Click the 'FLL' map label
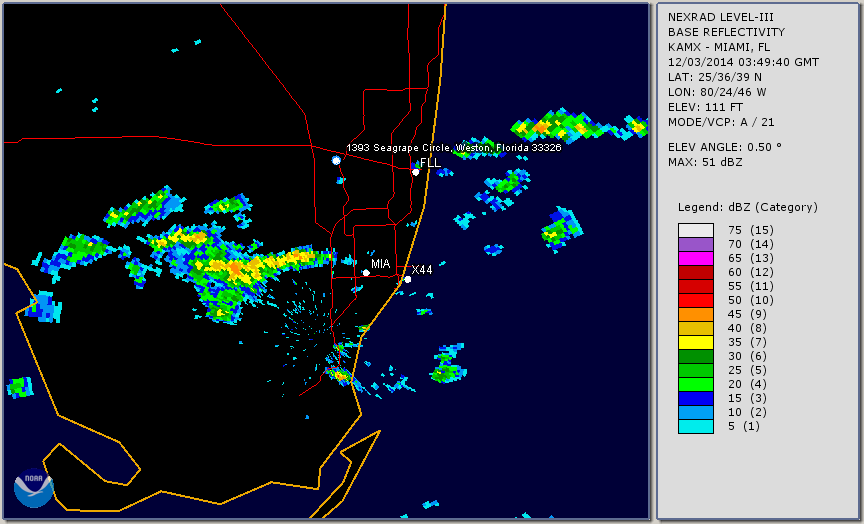Image resolution: width=864 pixels, height=524 pixels. point(430,163)
